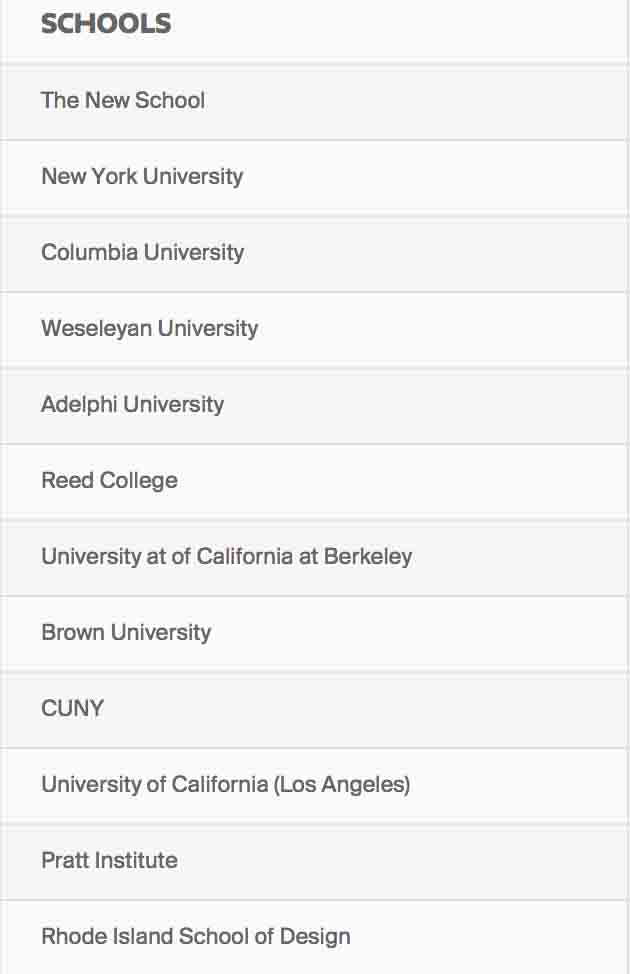Select Weseleyan University
Screen dimensions: 630x974
point(314,329)
